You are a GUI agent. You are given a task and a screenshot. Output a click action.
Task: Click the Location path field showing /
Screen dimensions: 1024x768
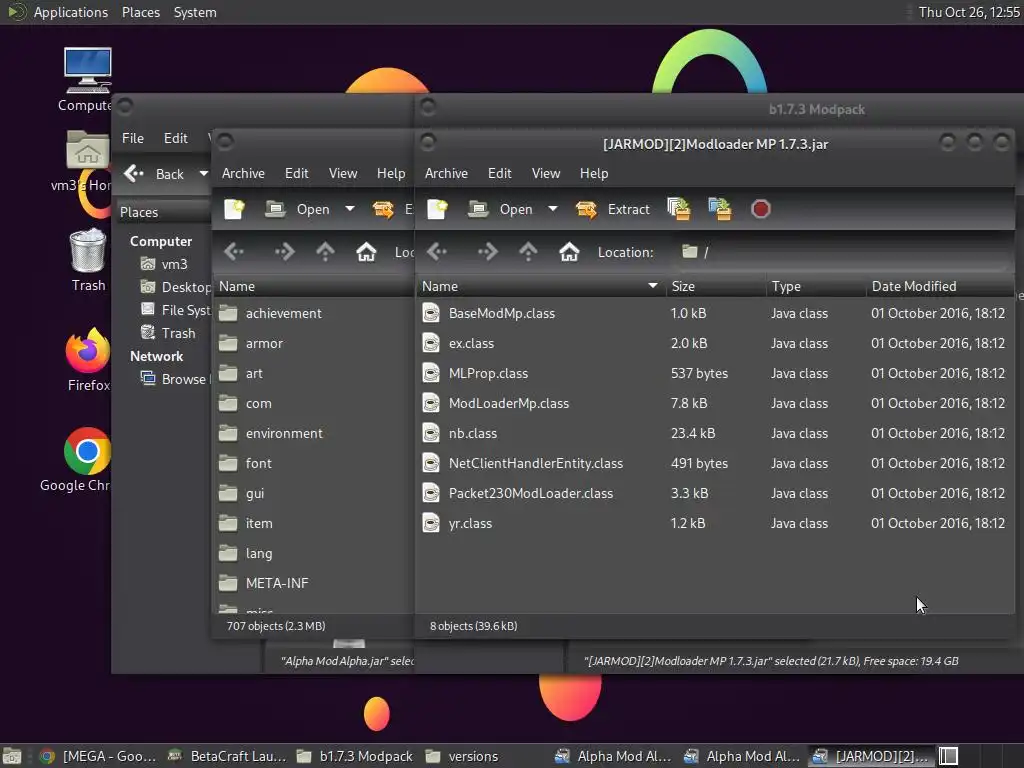click(x=842, y=252)
